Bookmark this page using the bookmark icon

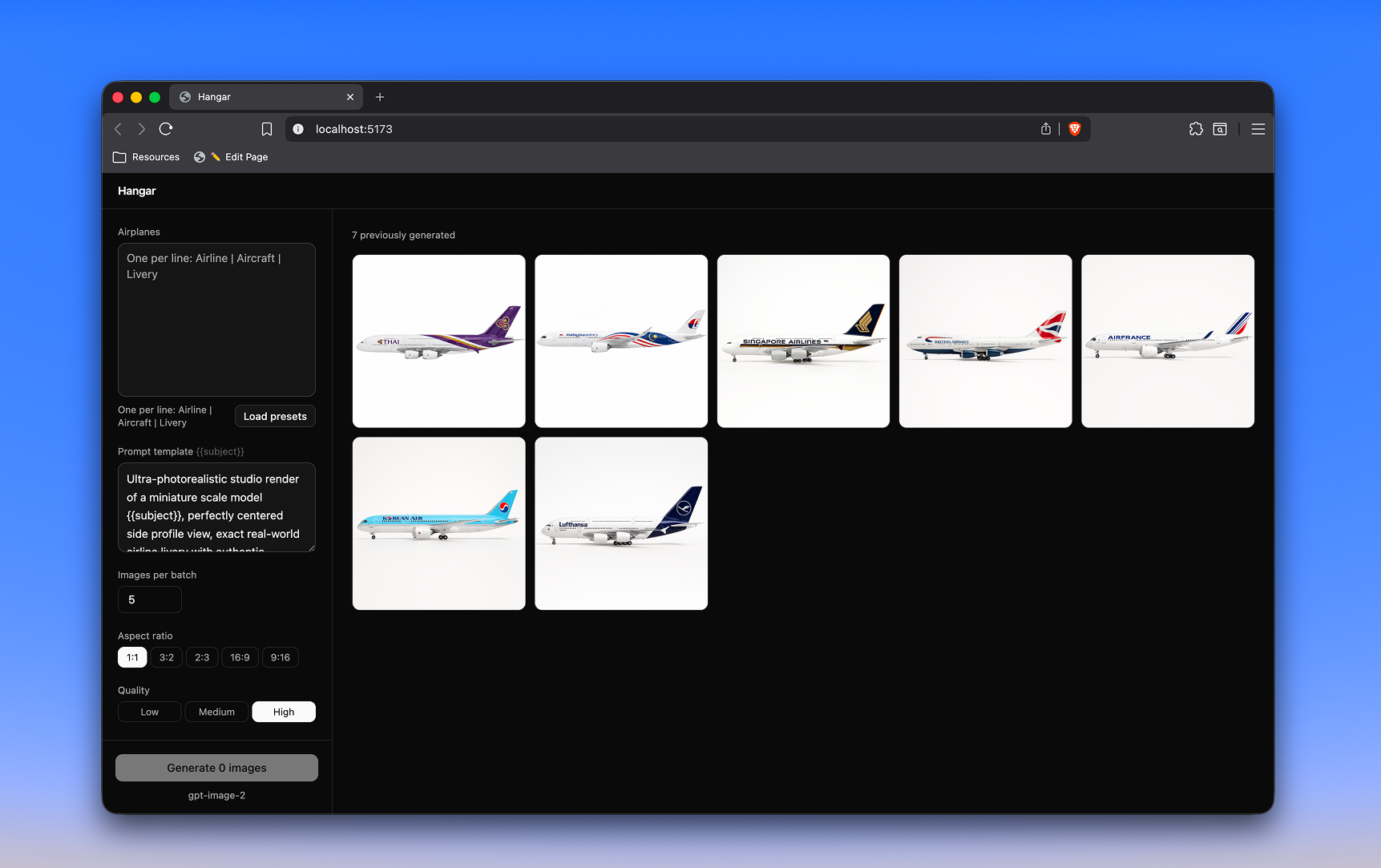267,129
